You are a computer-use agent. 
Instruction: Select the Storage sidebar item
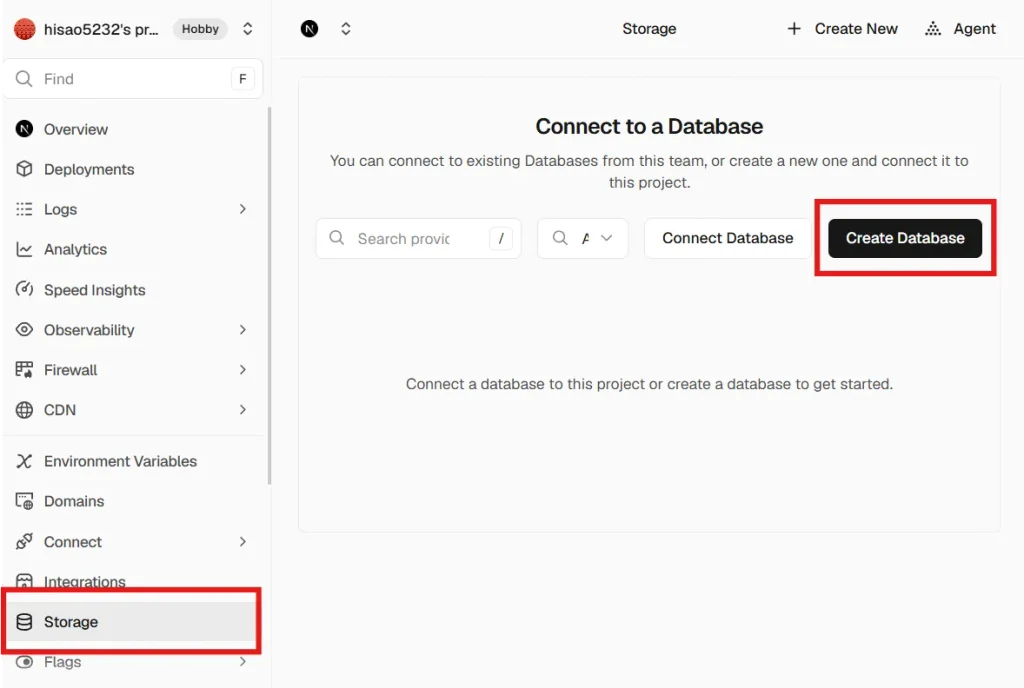(x=133, y=622)
